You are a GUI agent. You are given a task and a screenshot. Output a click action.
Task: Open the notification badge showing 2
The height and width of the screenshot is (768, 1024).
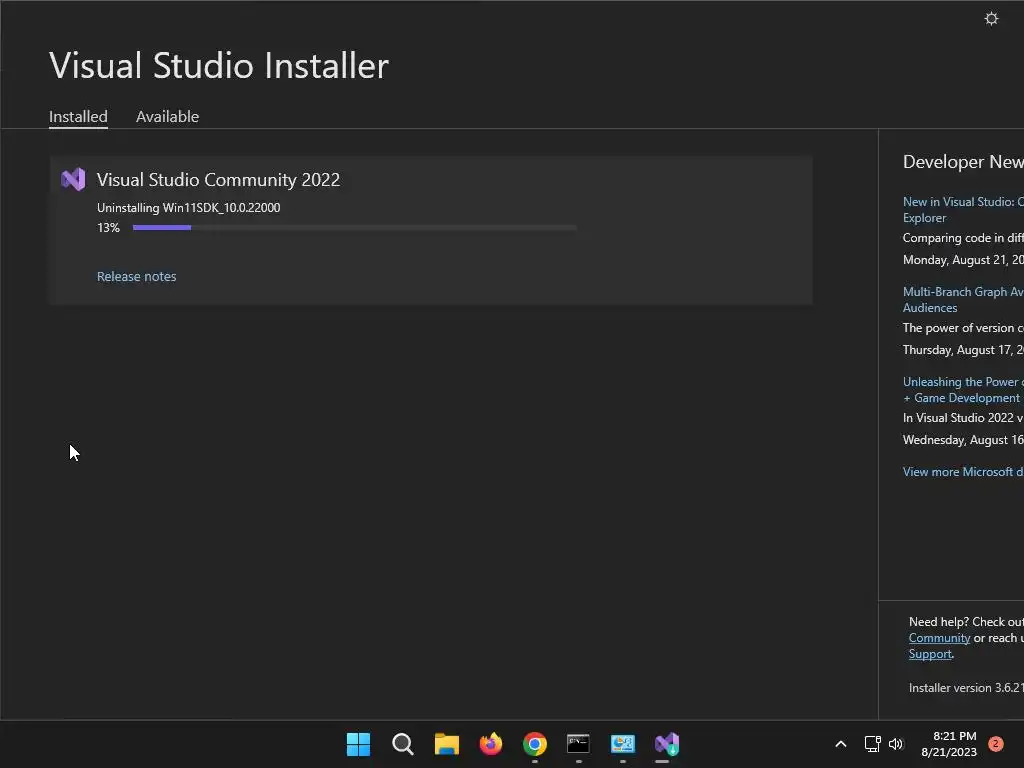pos(996,744)
